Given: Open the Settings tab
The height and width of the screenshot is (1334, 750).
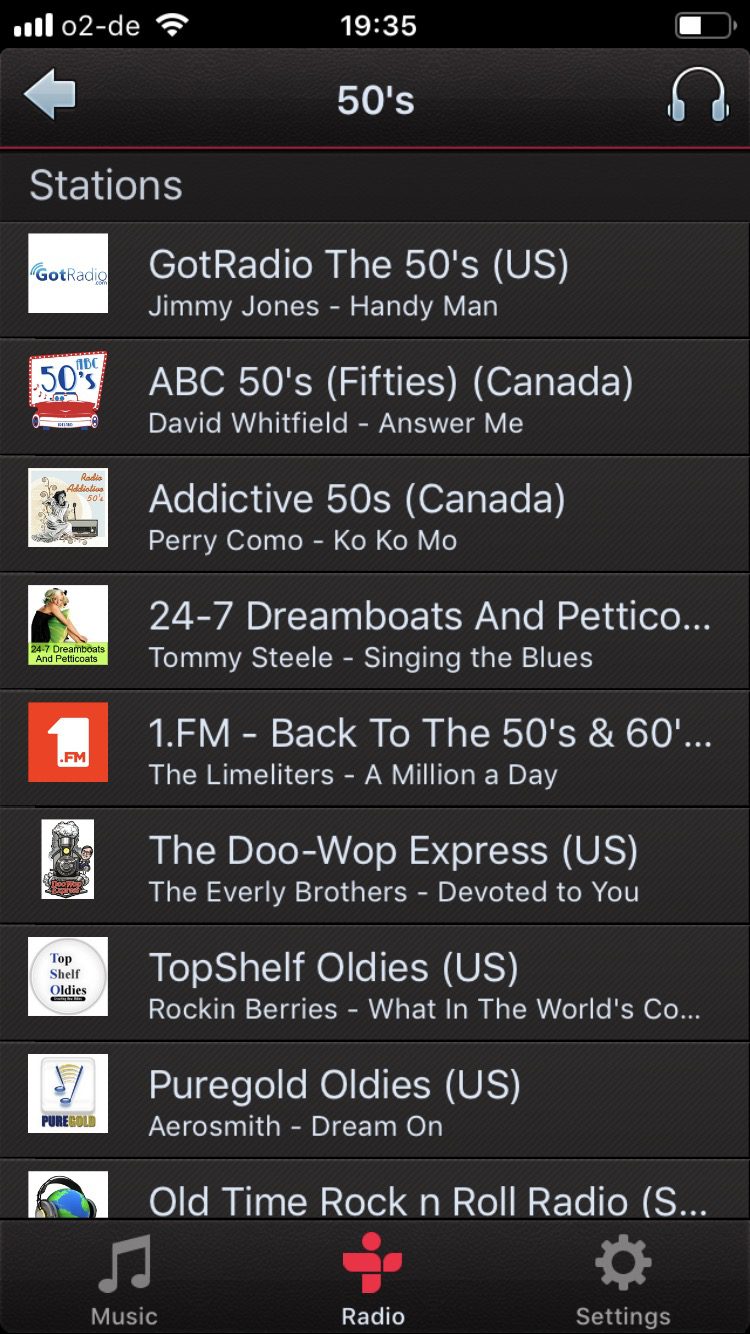Looking at the screenshot, I should click(623, 1277).
